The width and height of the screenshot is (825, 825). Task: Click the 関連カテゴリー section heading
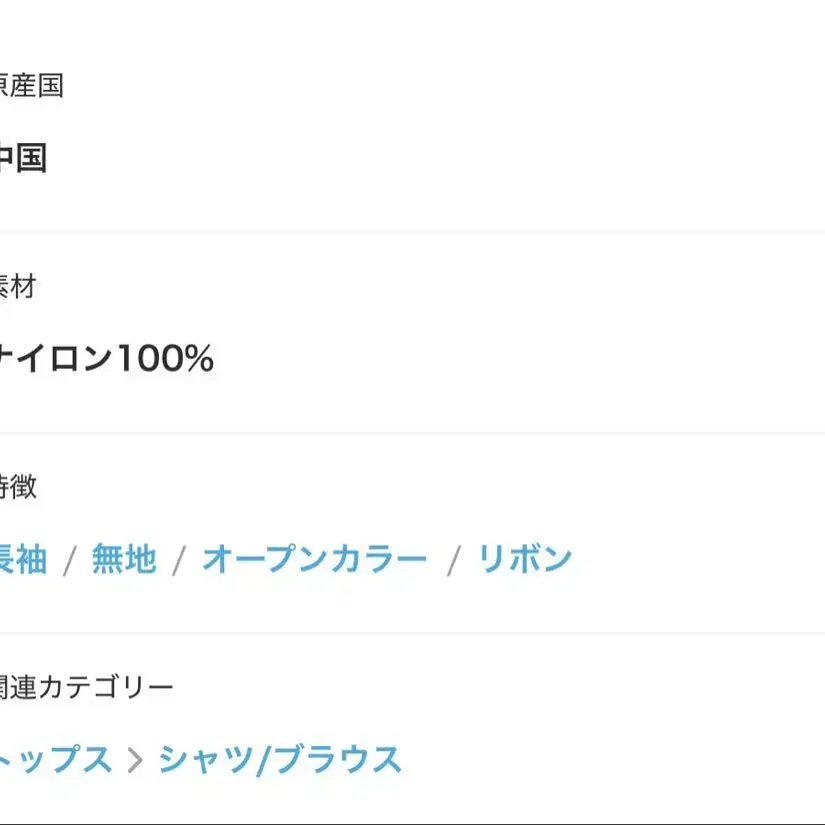coord(86,687)
